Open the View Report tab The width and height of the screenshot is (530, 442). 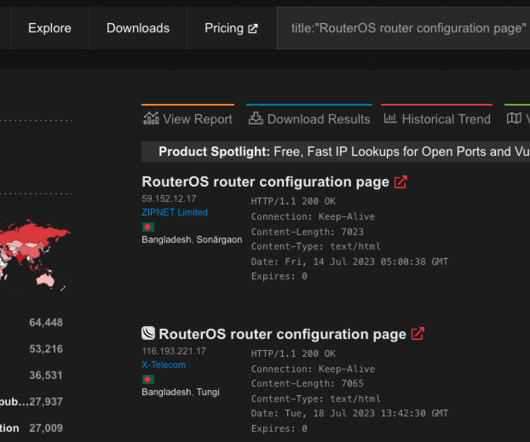[188, 119]
